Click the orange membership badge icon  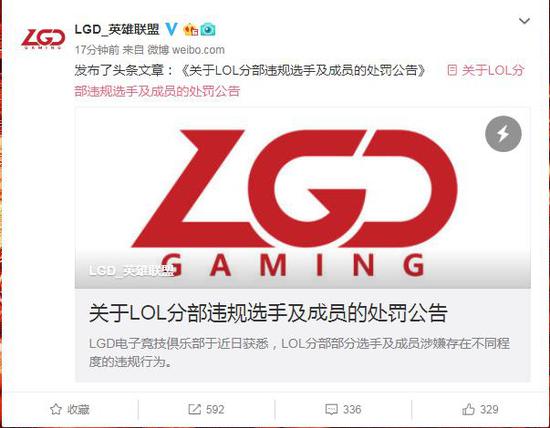pos(191,30)
